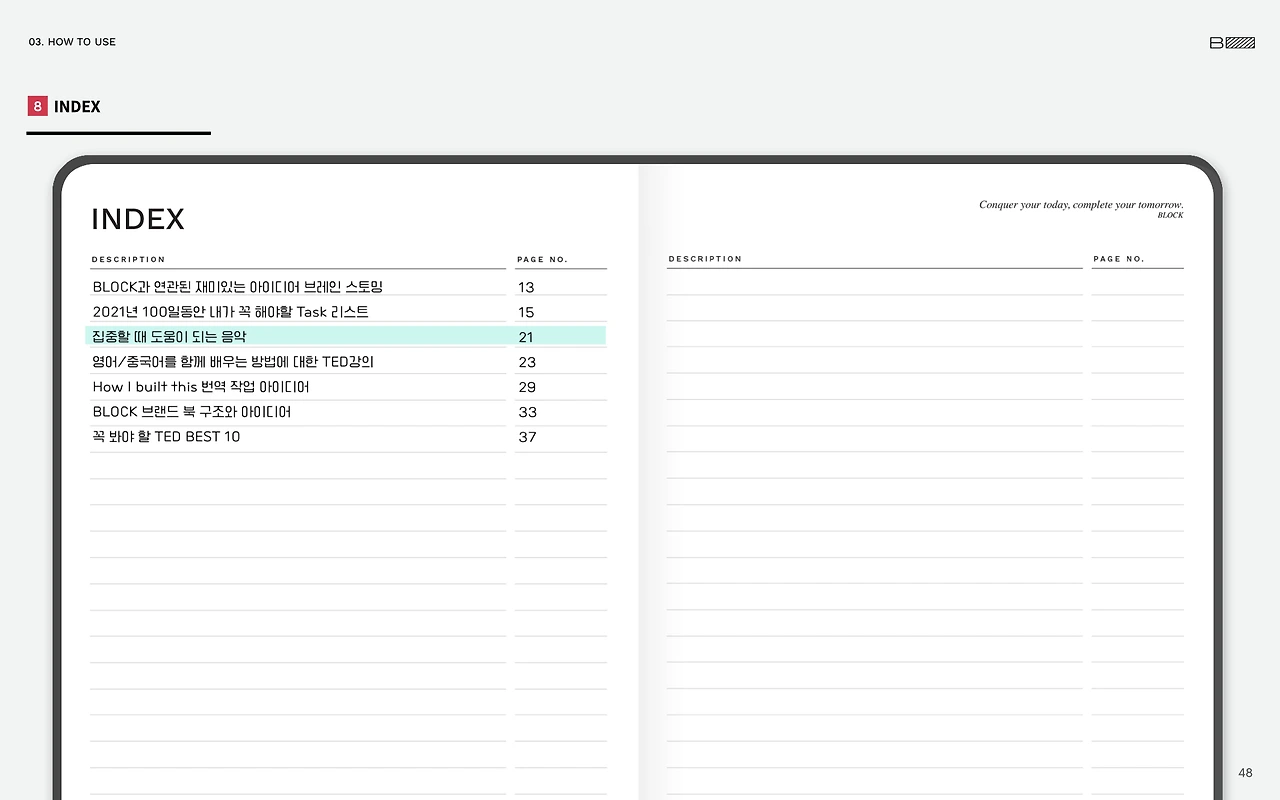This screenshot has height=800, width=1280.
Task: Click the DESCRIPTION header on the left page
Action: click(128, 259)
